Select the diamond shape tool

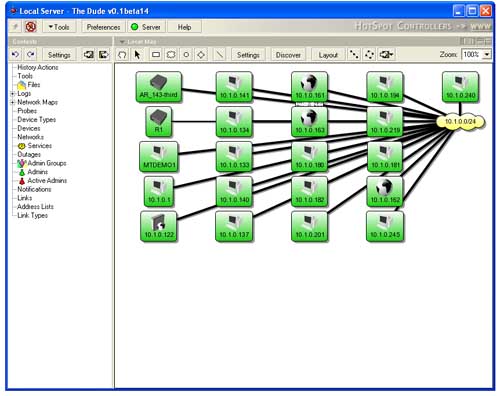(201, 55)
